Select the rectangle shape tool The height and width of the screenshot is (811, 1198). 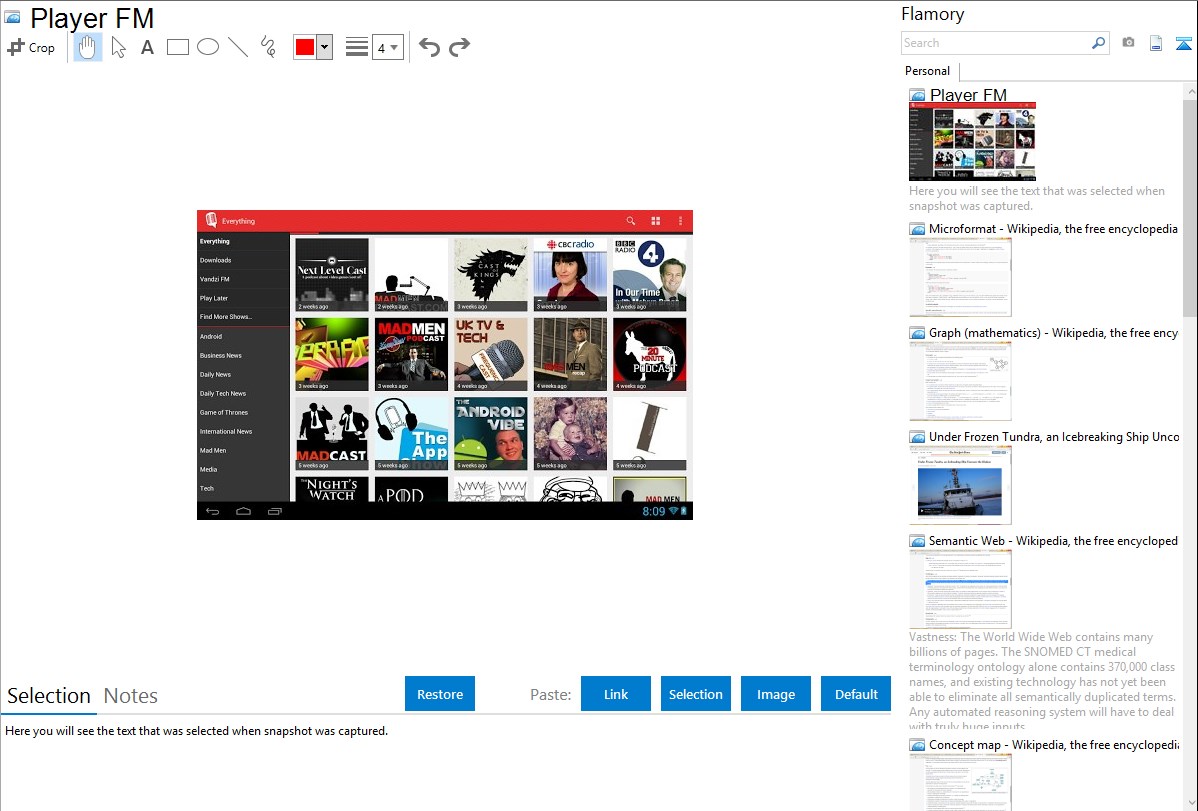pyautogui.click(x=178, y=47)
